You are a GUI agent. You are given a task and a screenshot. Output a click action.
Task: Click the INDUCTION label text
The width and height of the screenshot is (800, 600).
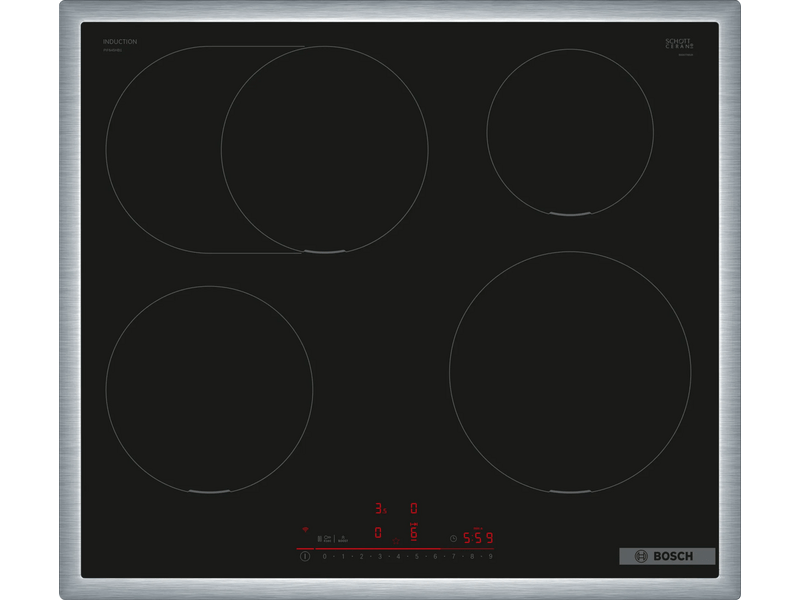pos(120,42)
